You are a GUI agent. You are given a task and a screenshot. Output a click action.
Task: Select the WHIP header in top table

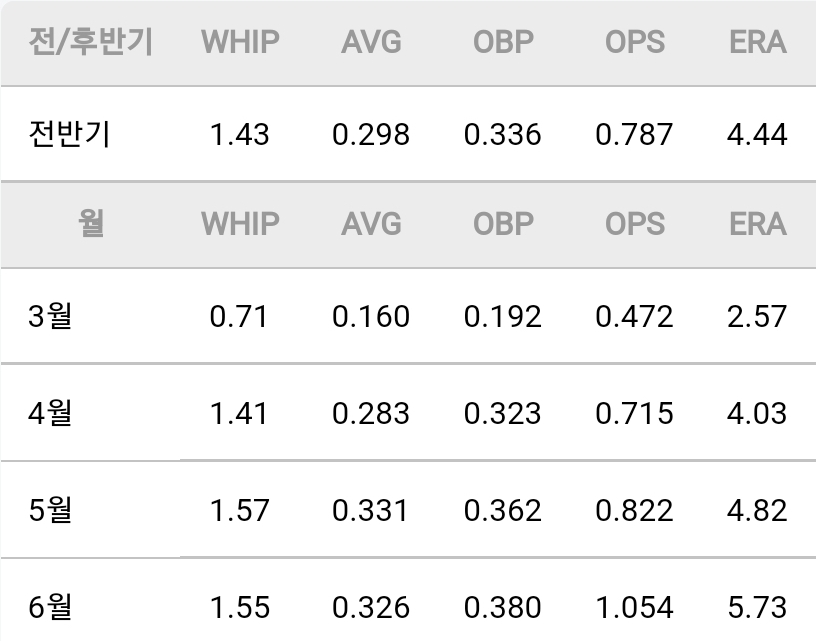240,42
